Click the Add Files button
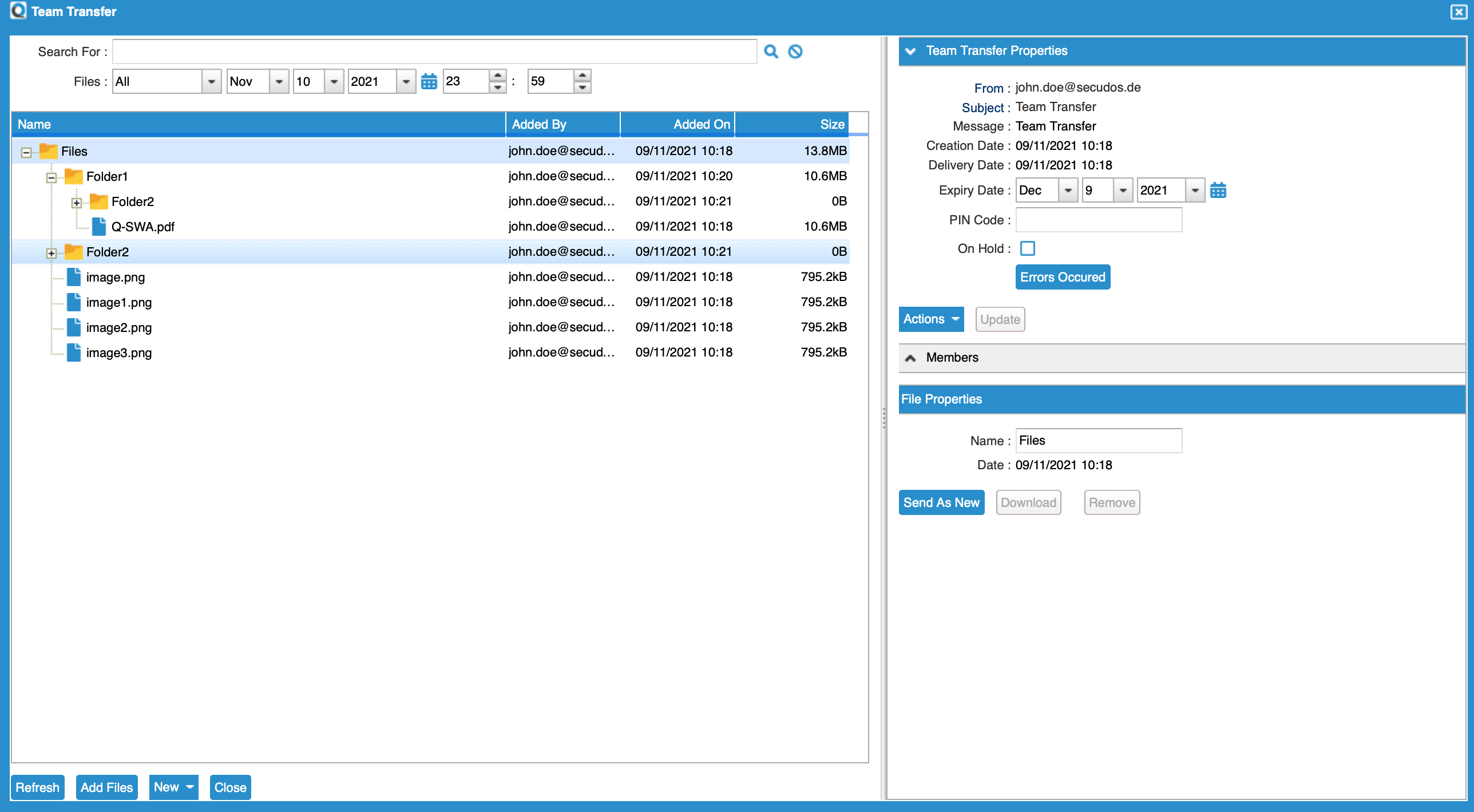 pyautogui.click(x=106, y=787)
